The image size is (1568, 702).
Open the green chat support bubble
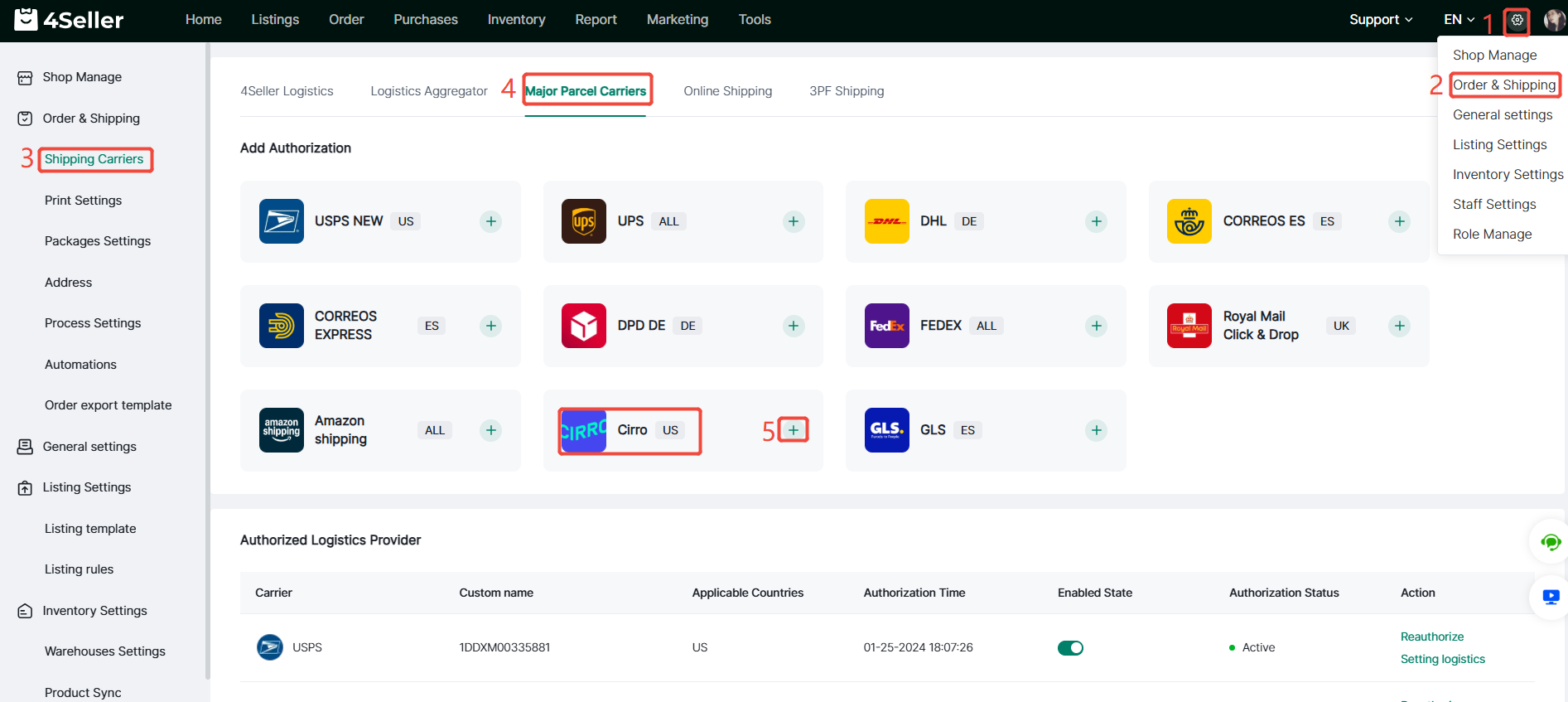1551,542
